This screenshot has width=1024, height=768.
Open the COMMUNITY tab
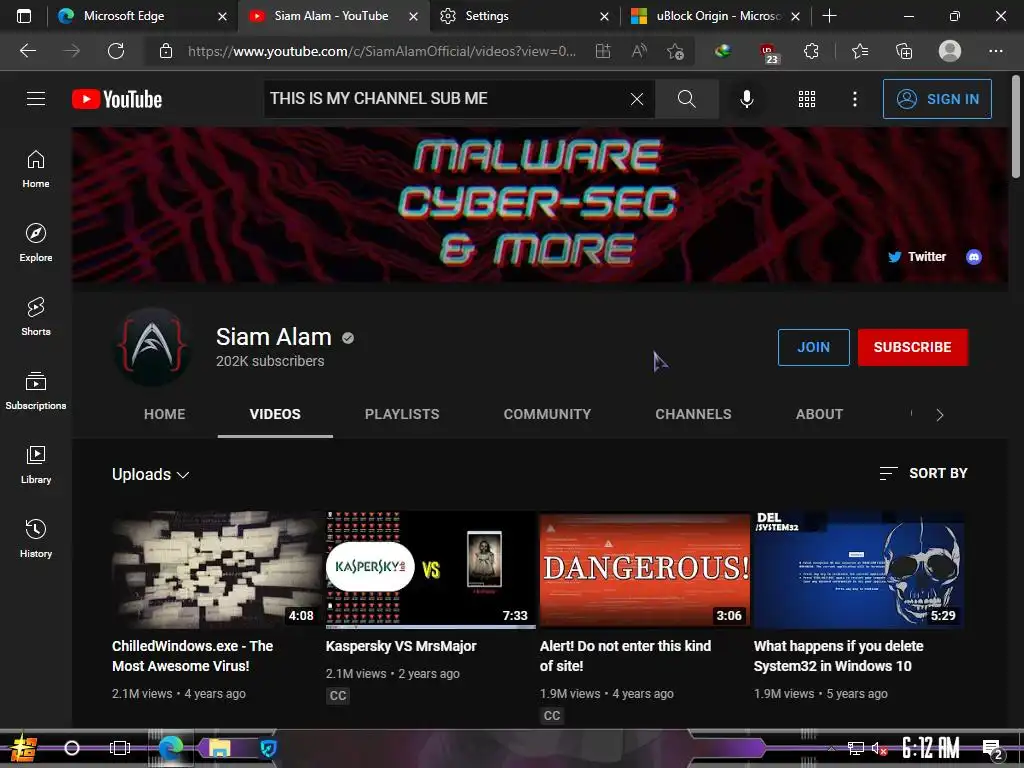547,414
